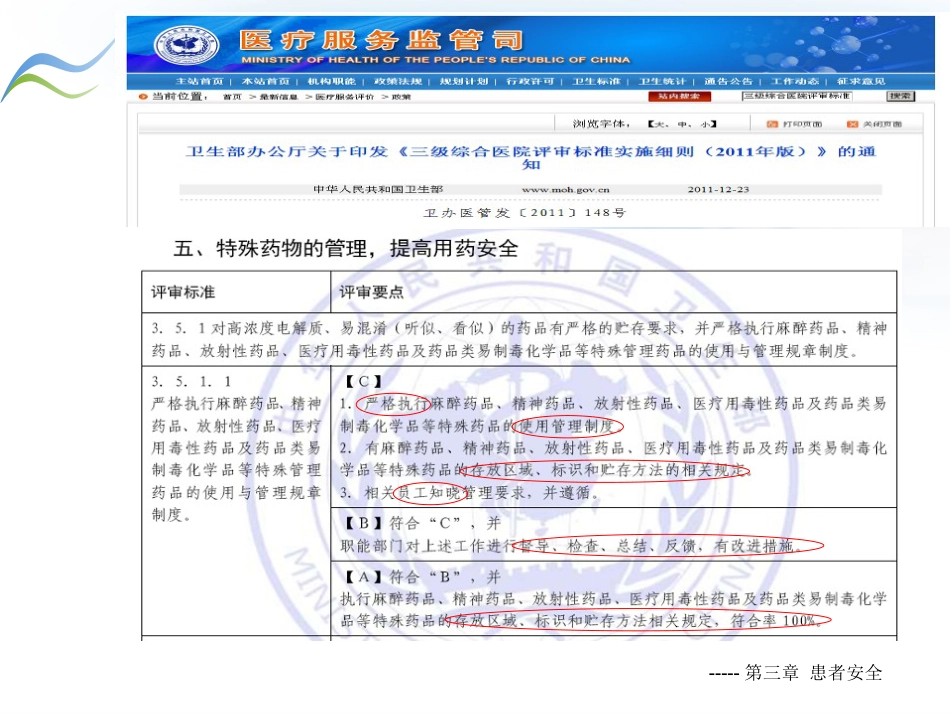Click the banner subtitle MINISTRY OF HEALTH
The height and width of the screenshot is (713, 950).
(436, 60)
